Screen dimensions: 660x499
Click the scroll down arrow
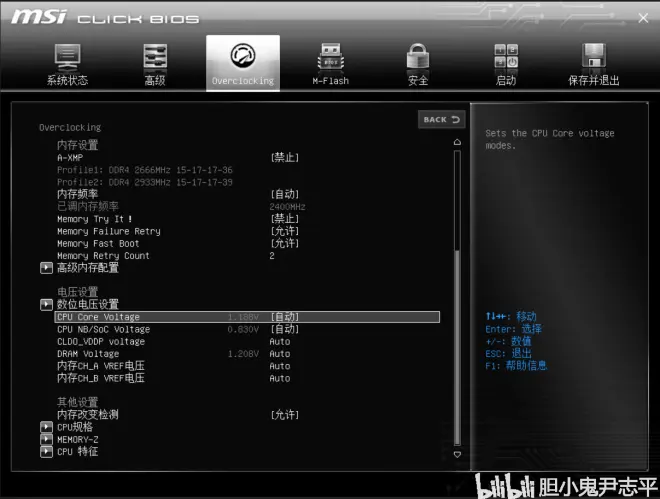[457, 454]
